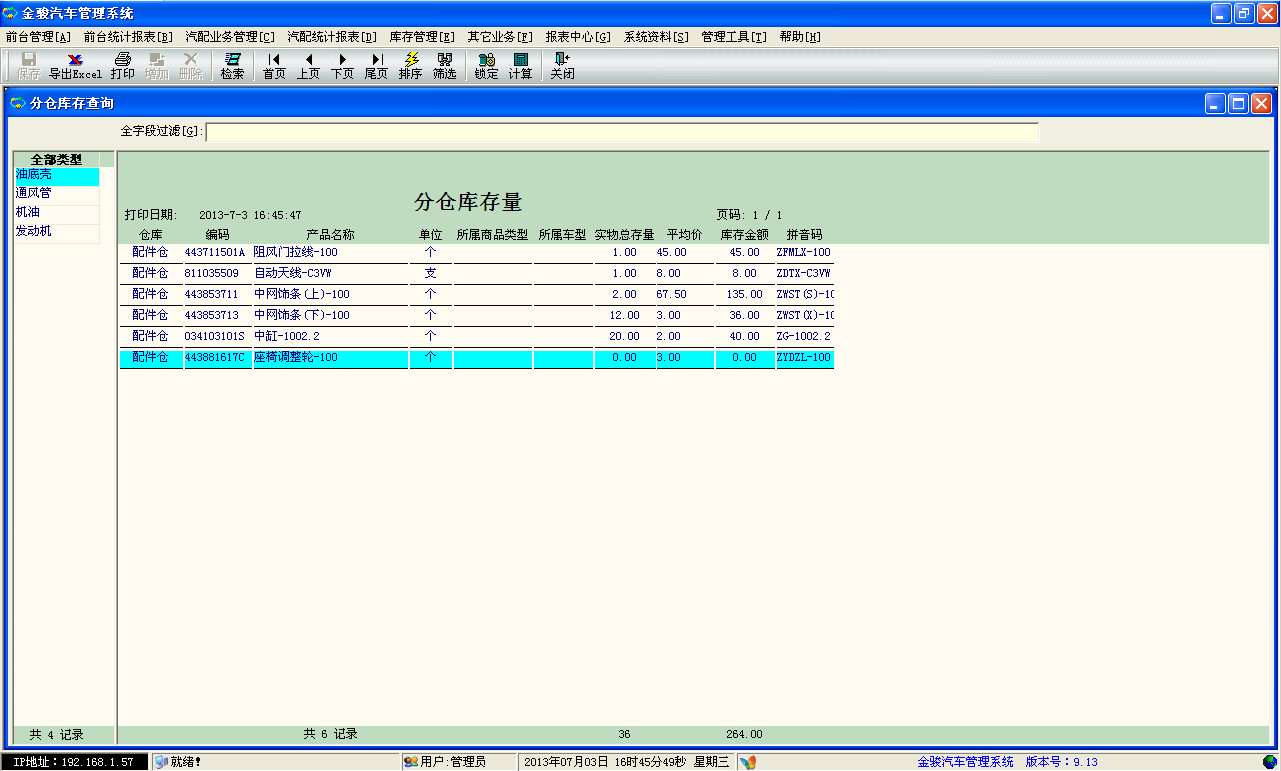1281x771 pixels.
Task: Click the 排序 (Sort) toolbar icon
Action: (x=411, y=66)
